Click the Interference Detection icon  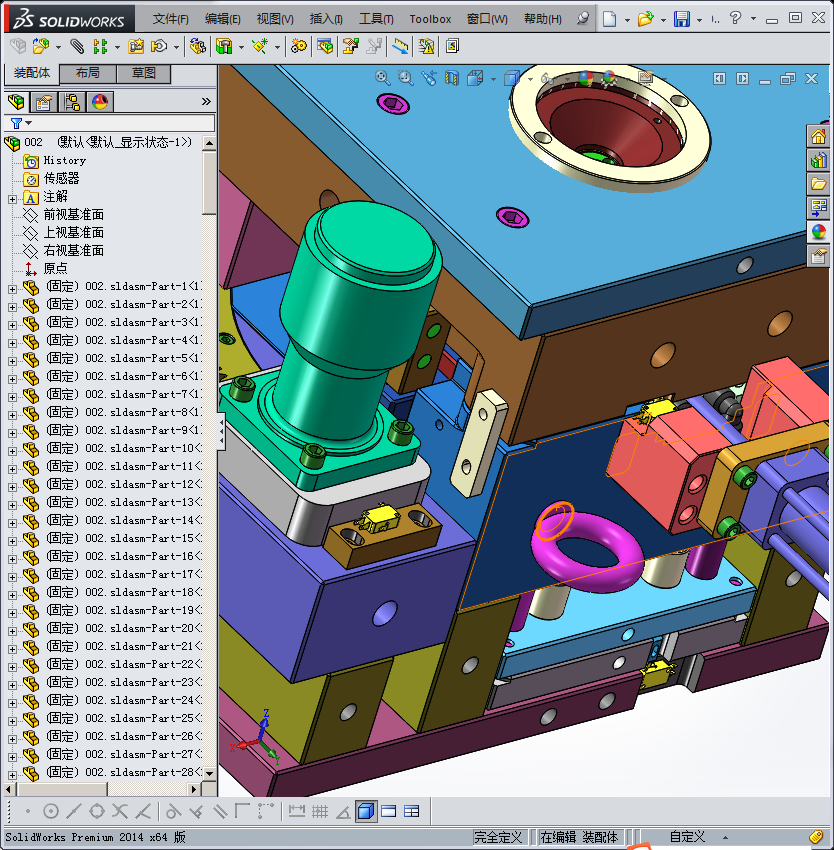pos(401,47)
